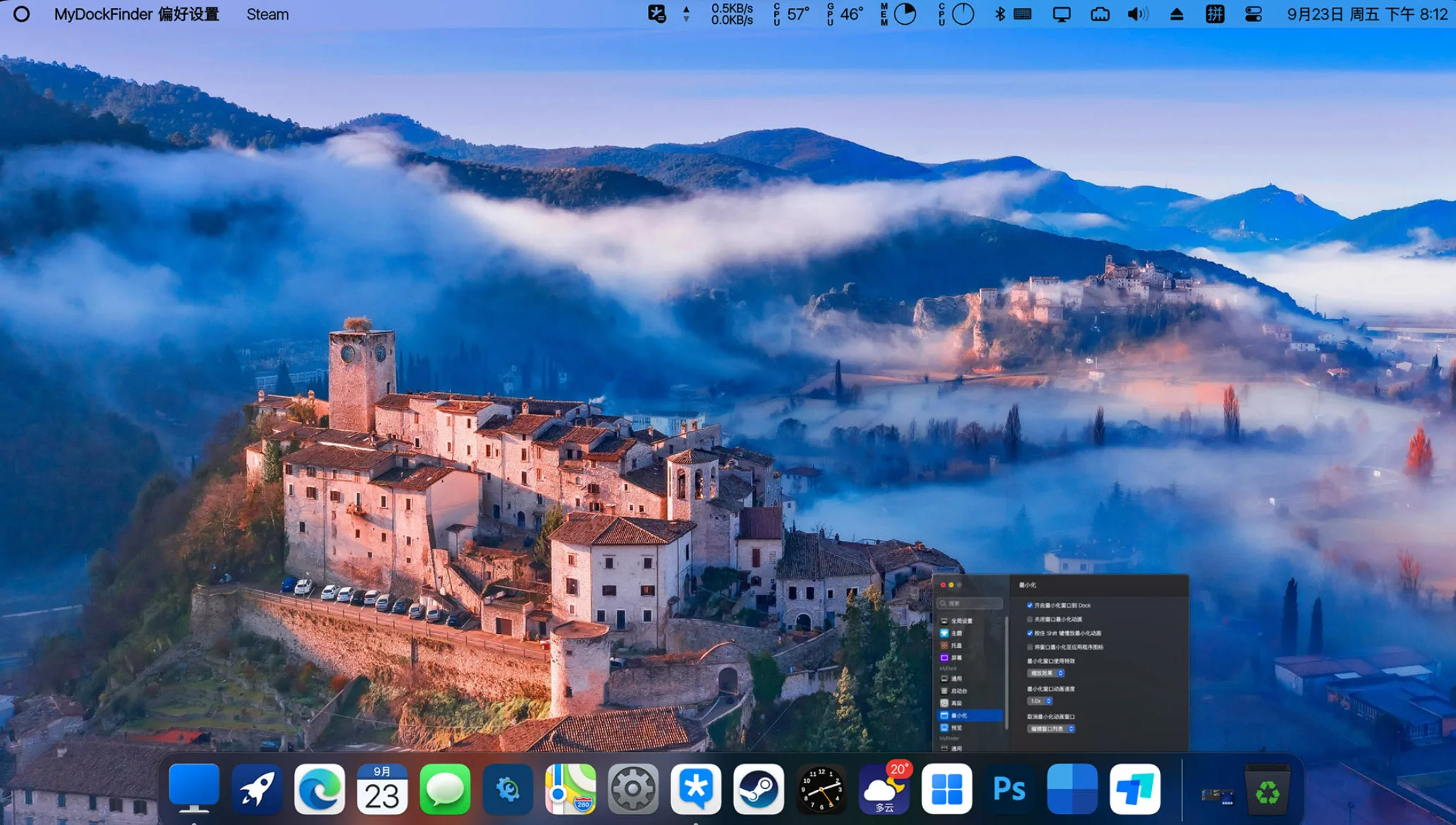The height and width of the screenshot is (825, 1456).
Task: Open the Weather app showing 20° in dock
Action: click(884, 789)
